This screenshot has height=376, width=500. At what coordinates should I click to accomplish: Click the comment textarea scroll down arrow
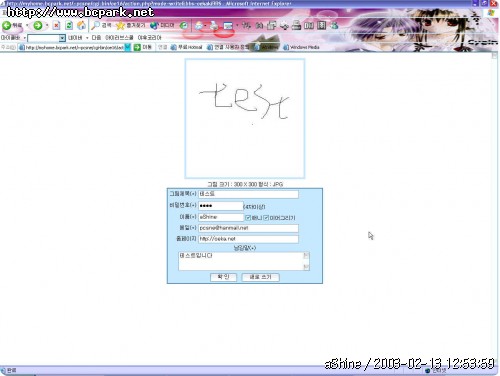(x=306, y=267)
